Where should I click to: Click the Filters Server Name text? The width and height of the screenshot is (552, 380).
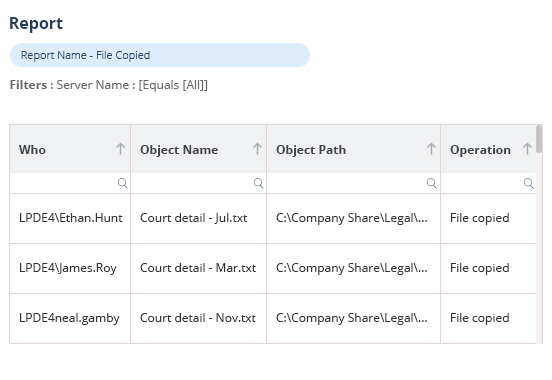[109, 85]
